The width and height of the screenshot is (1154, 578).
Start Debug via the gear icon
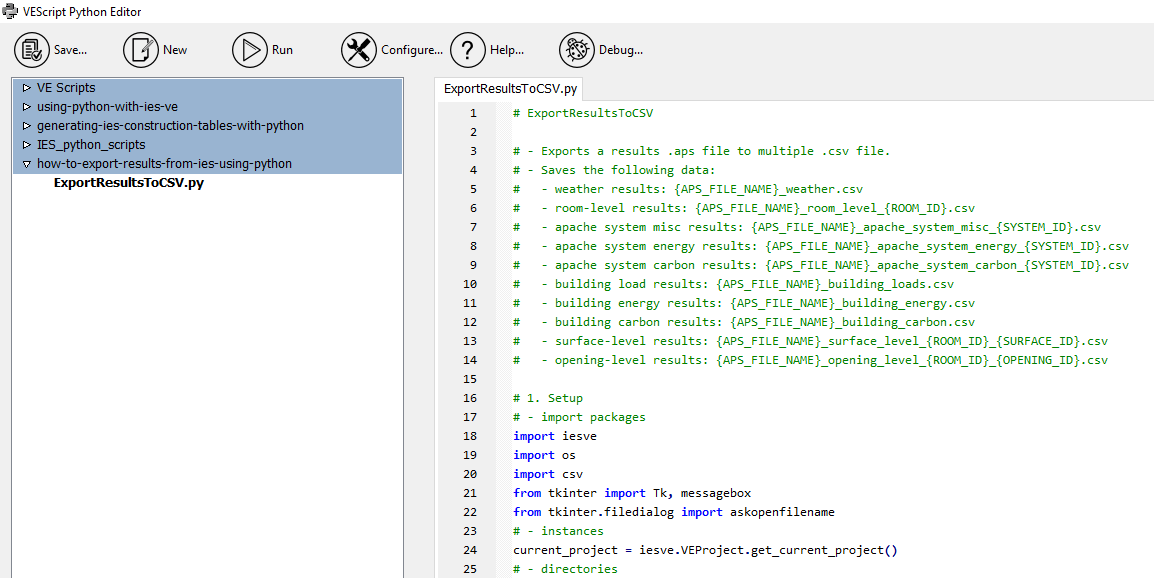coord(576,49)
